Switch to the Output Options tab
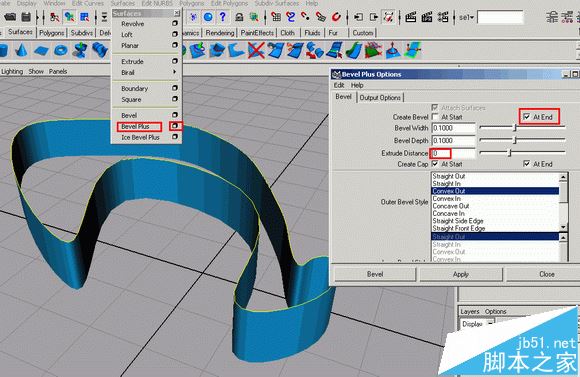This screenshot has width=580, height=377. [380, 98]
